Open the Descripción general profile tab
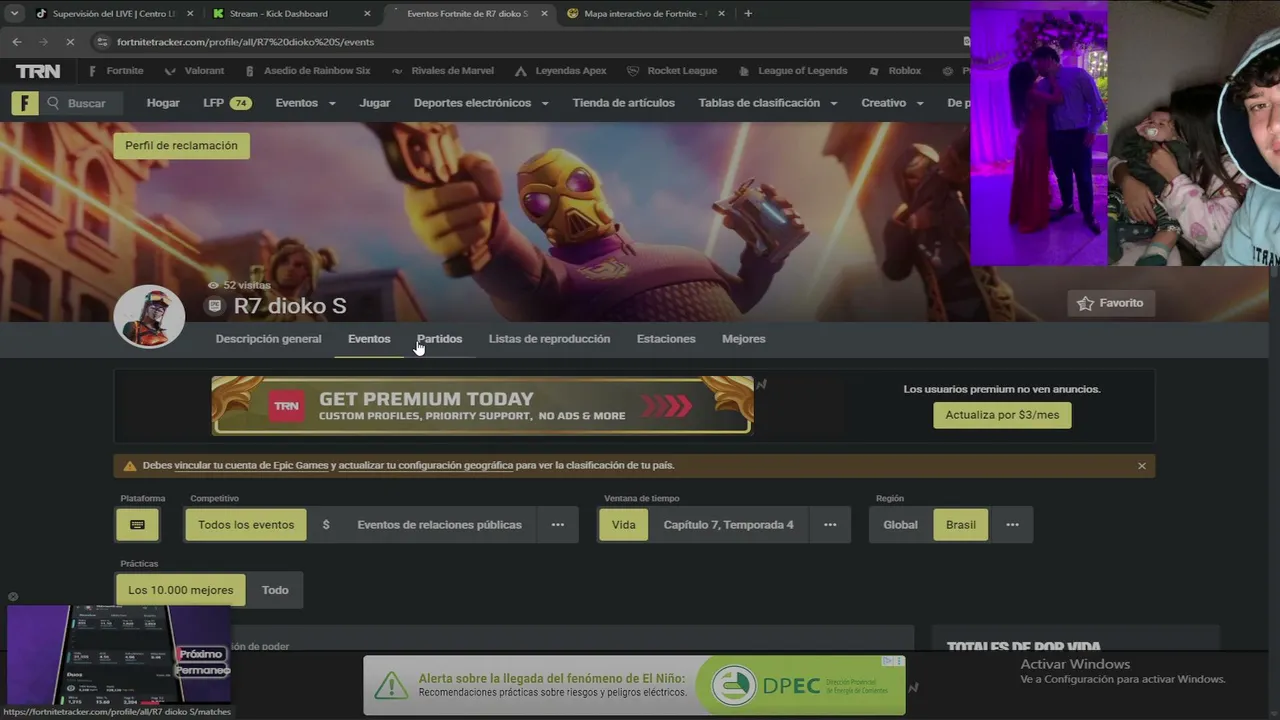This screenshot has width=1280, height=720. pyautogui.click(x=268, y=339)
